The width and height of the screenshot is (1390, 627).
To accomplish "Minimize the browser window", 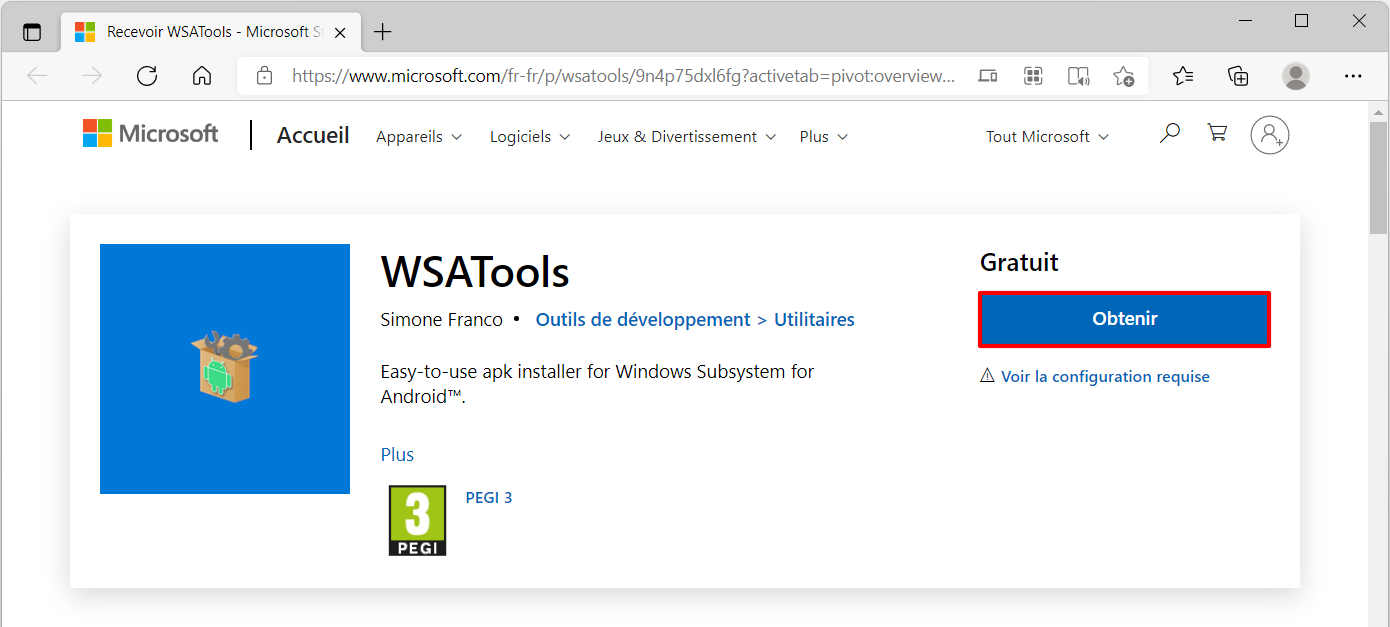I will [x=1245, y=20].
